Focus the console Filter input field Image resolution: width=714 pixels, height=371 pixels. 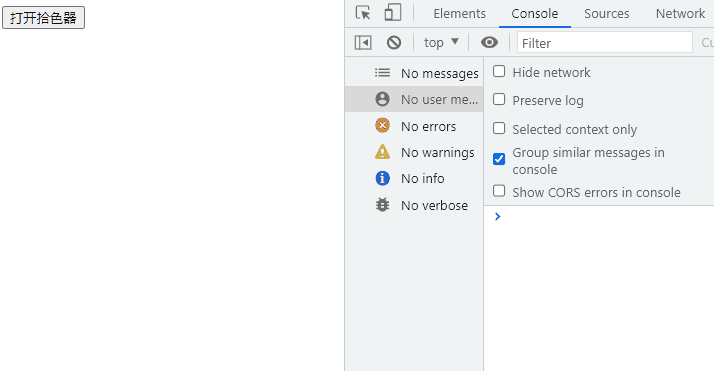[605, 43]
